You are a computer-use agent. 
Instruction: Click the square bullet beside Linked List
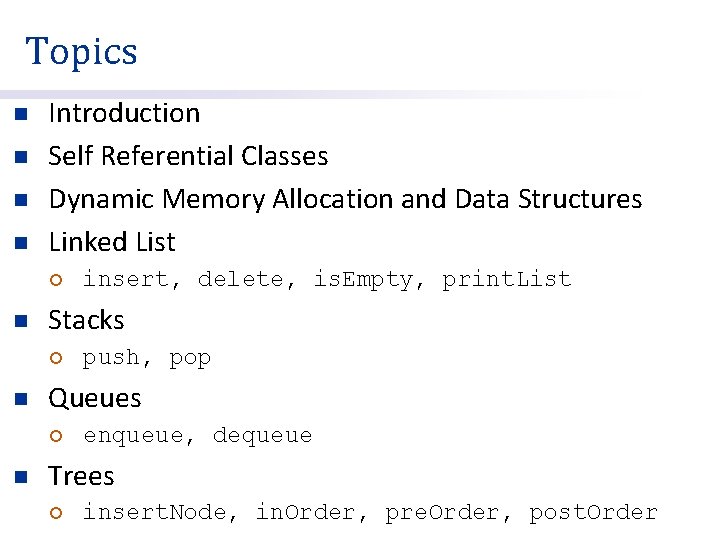pyautogui.click(x=18, y=243)
